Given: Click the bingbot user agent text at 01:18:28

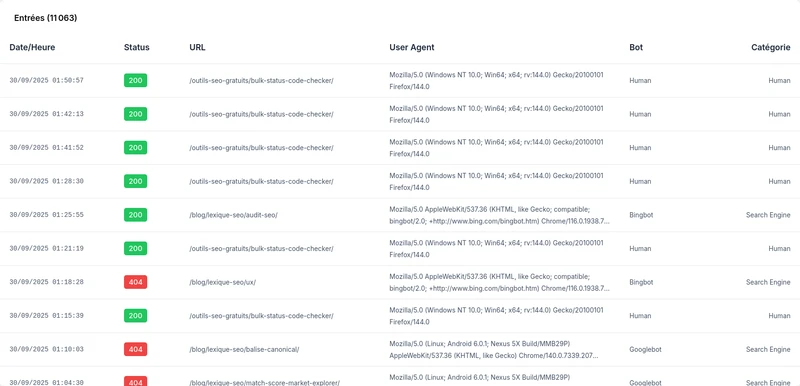Looking at the screenshot, I should coord(499,282).
